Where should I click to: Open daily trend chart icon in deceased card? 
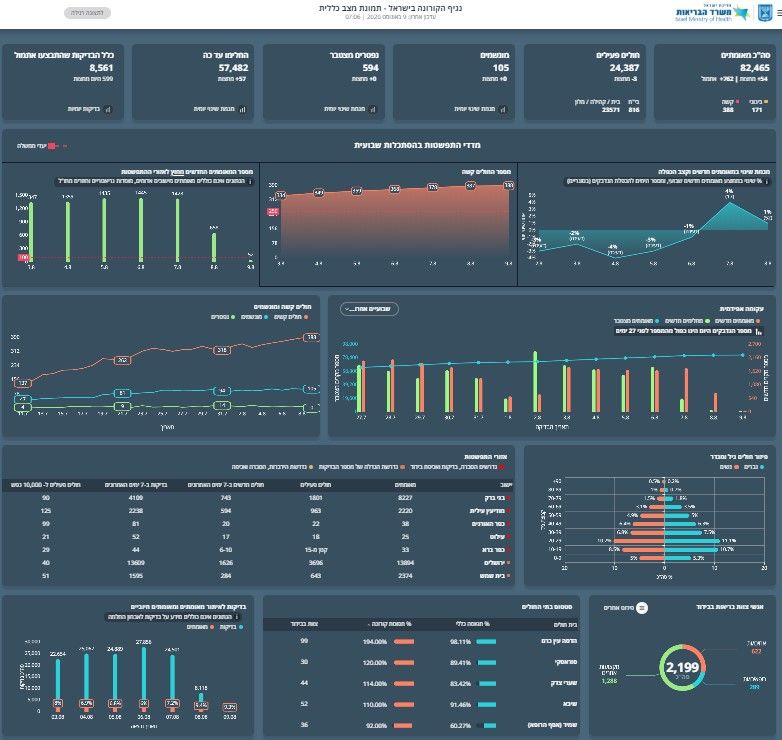click(373, 109)
